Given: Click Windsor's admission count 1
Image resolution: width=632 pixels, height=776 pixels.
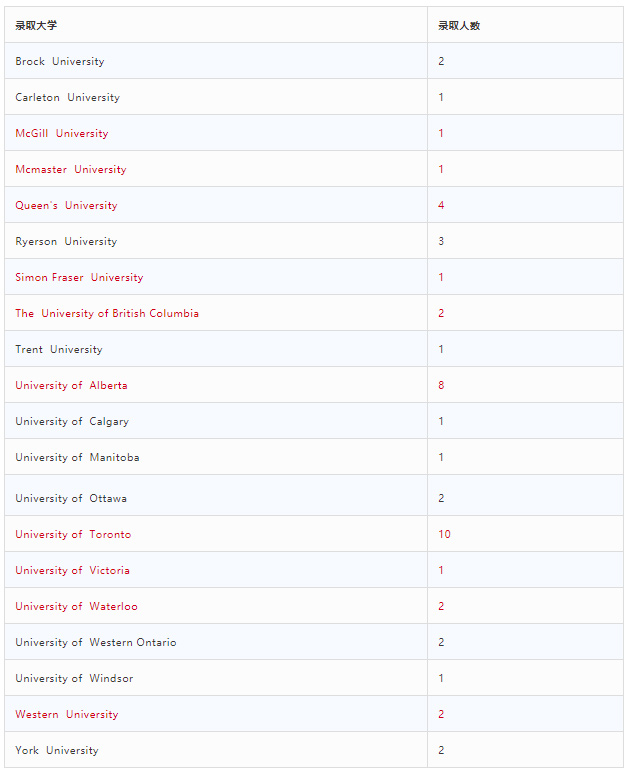Looking at the screenshot, I should (441, 678).
